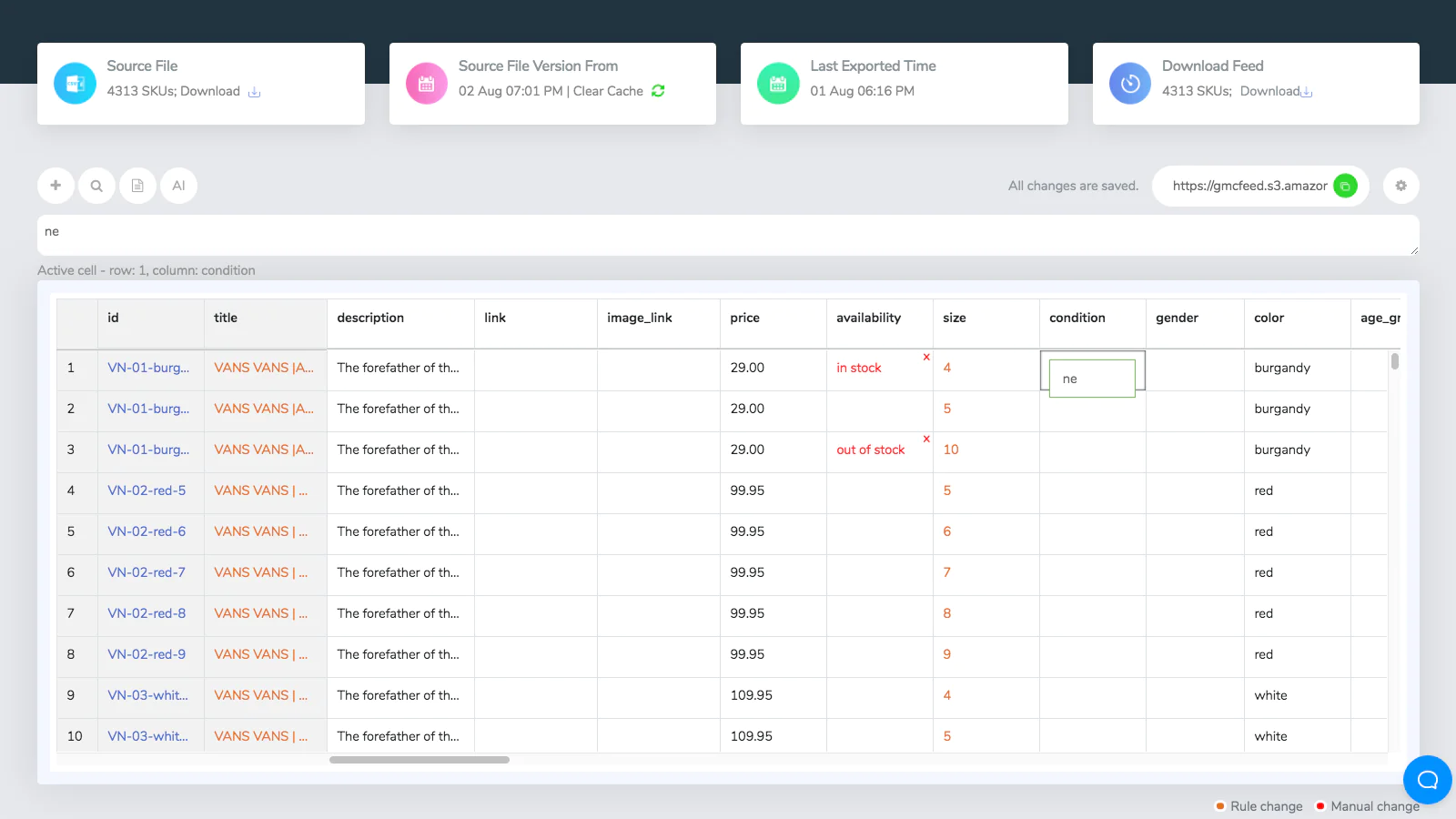The width and height of the screenshot is (1456, 819).
Task: Select the condition column header
Action: pyautogui.click(x=1092, y=323)
